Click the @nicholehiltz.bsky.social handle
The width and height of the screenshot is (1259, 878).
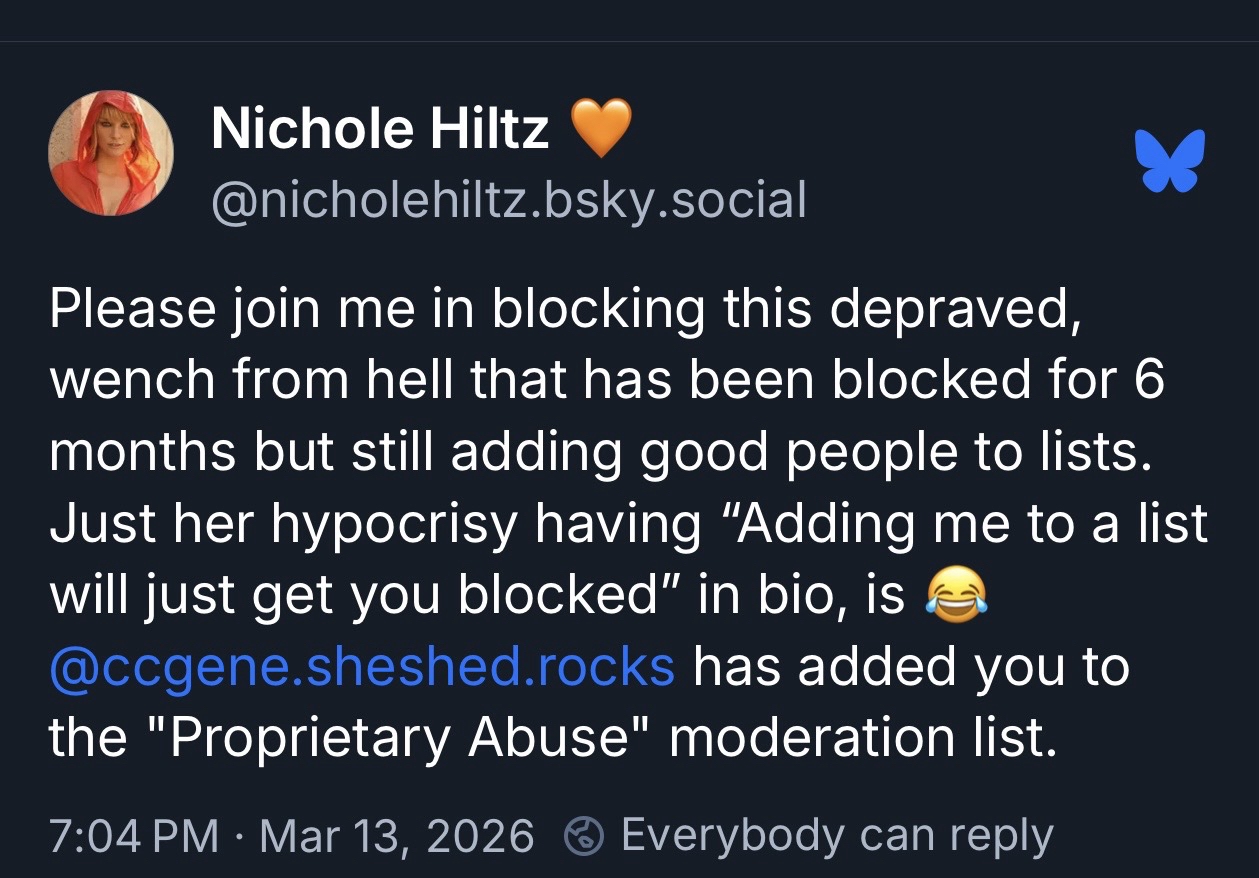click(508, 198)
